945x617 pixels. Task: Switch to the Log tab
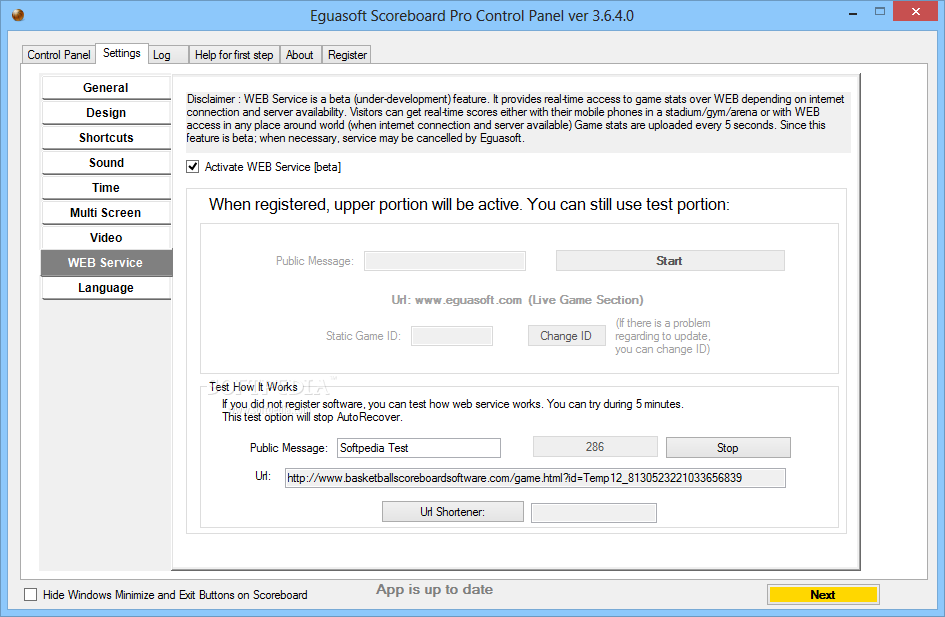(x=168, y=55)
